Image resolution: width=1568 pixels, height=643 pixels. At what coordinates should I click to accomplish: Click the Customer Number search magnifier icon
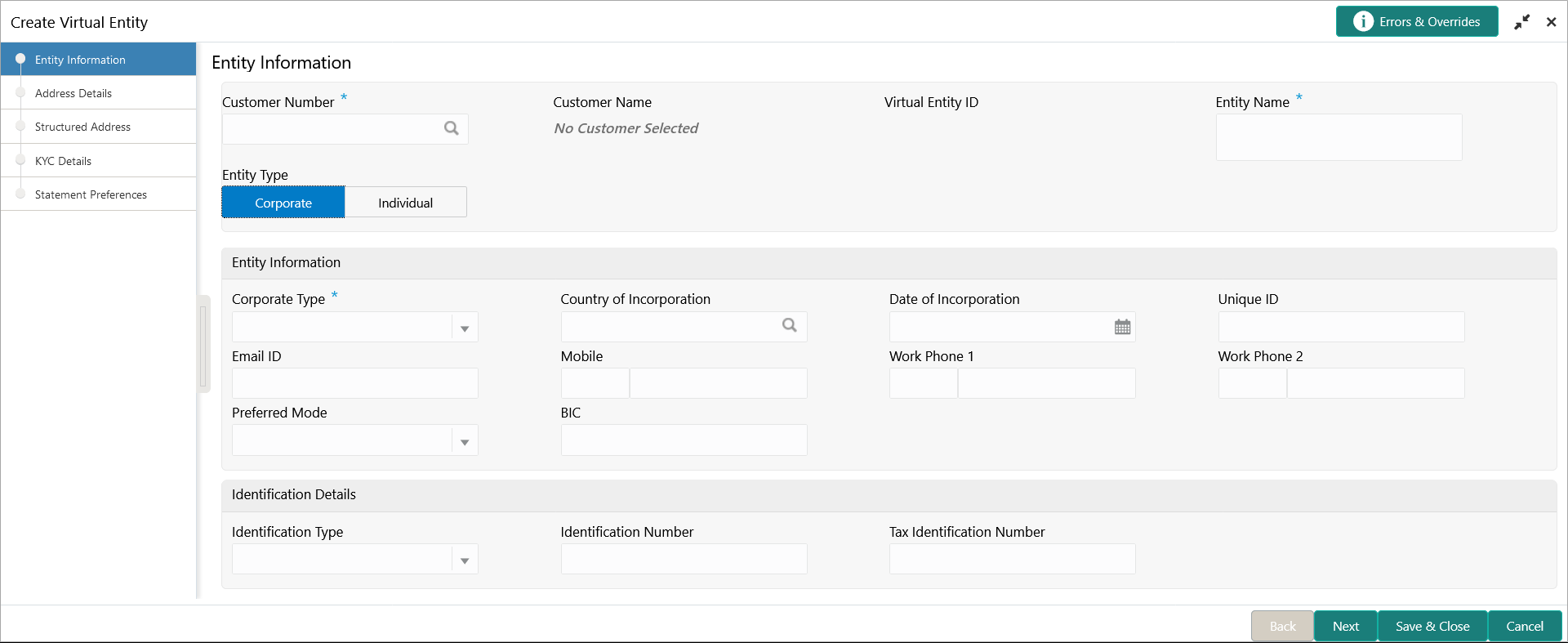(451, 128)
